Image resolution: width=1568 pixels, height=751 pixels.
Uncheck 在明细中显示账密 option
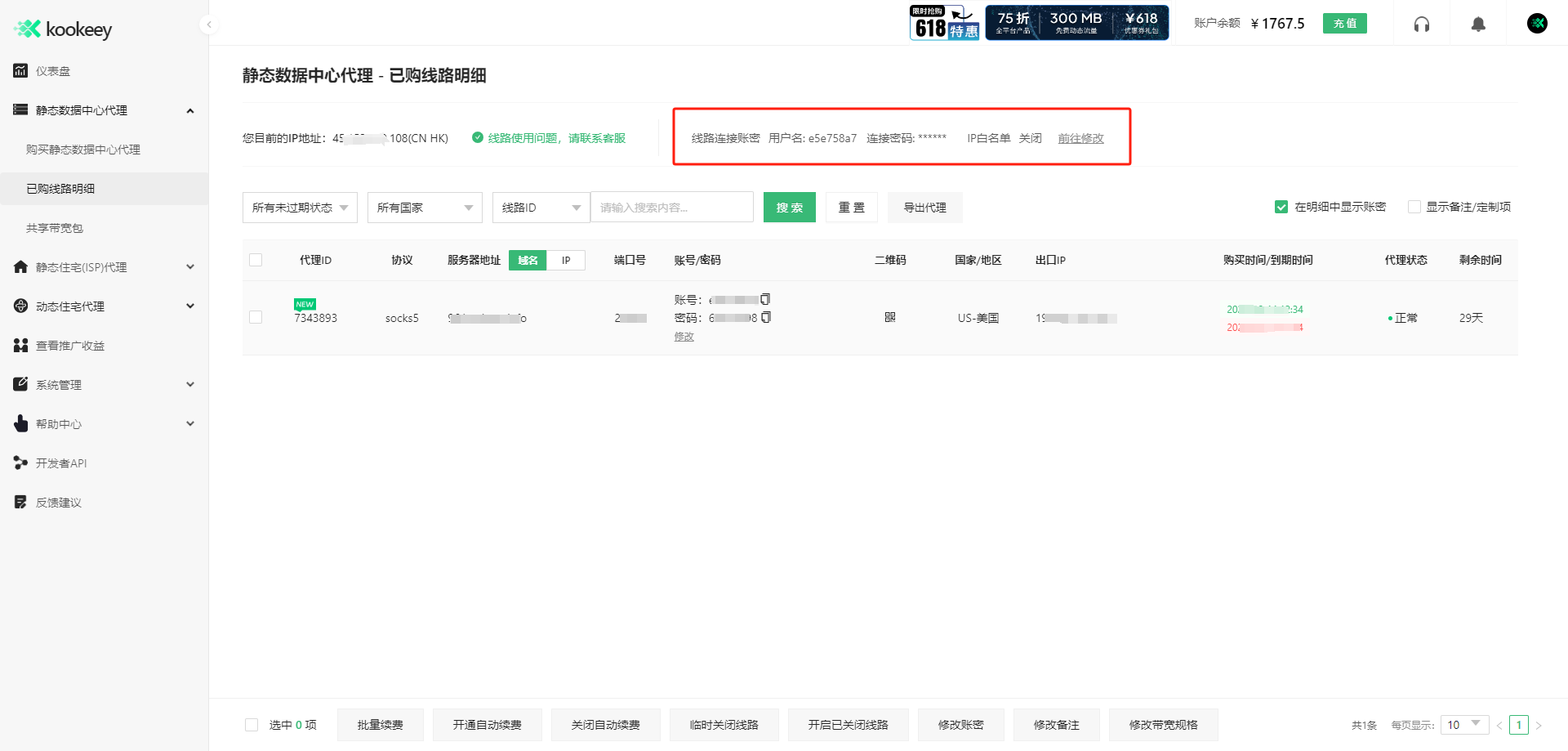tap(1281, 206)
